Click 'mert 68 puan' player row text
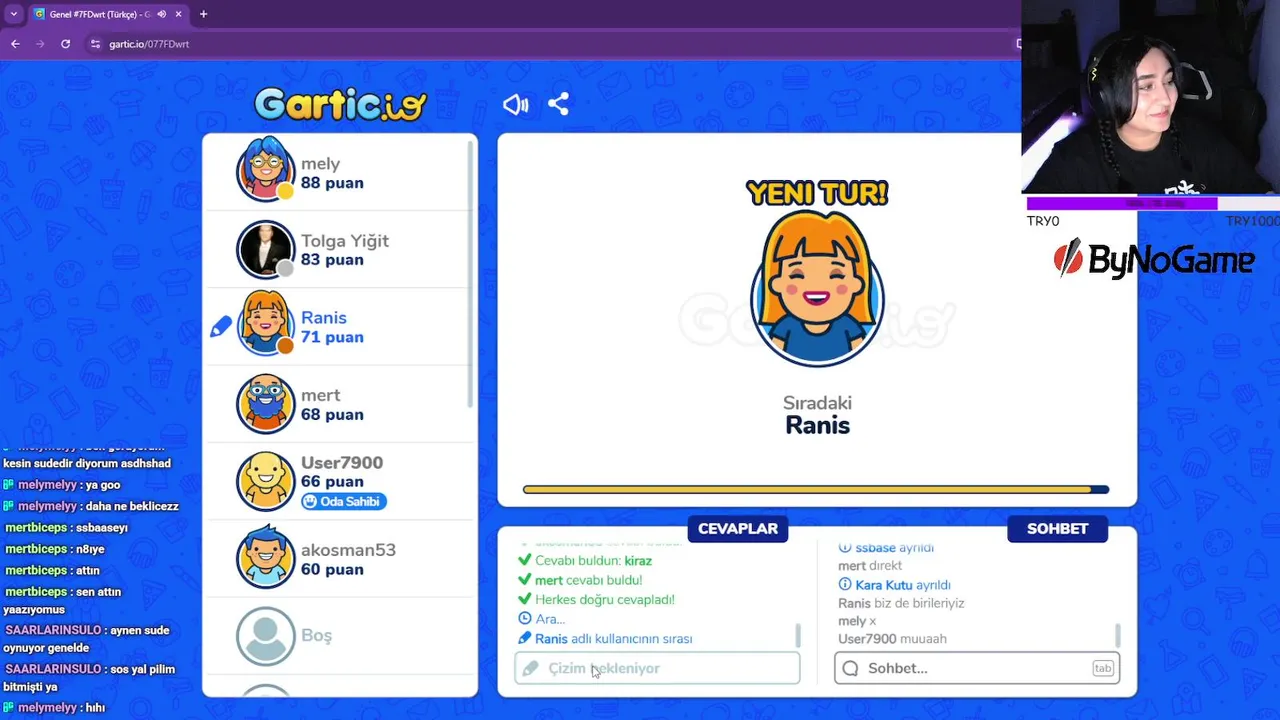This screenshot has height=720, width=1280. point(332,404)
